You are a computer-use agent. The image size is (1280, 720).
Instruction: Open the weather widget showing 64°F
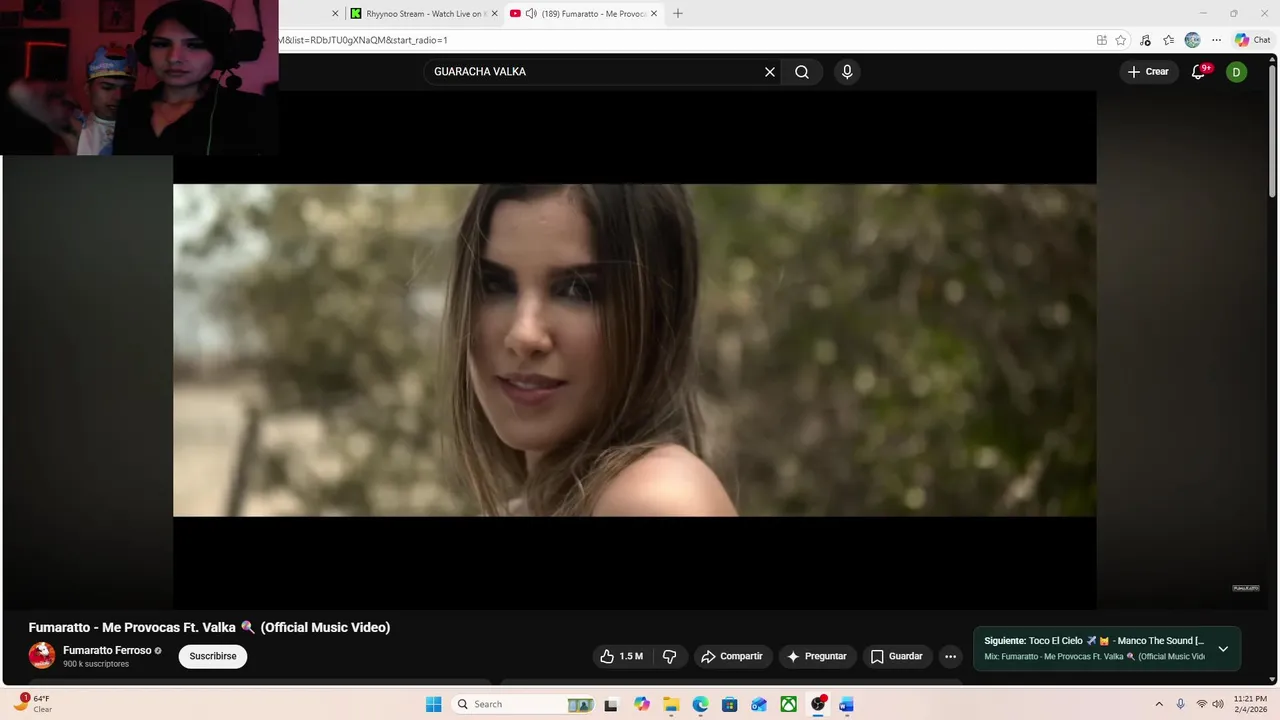[x=33, y=703]
